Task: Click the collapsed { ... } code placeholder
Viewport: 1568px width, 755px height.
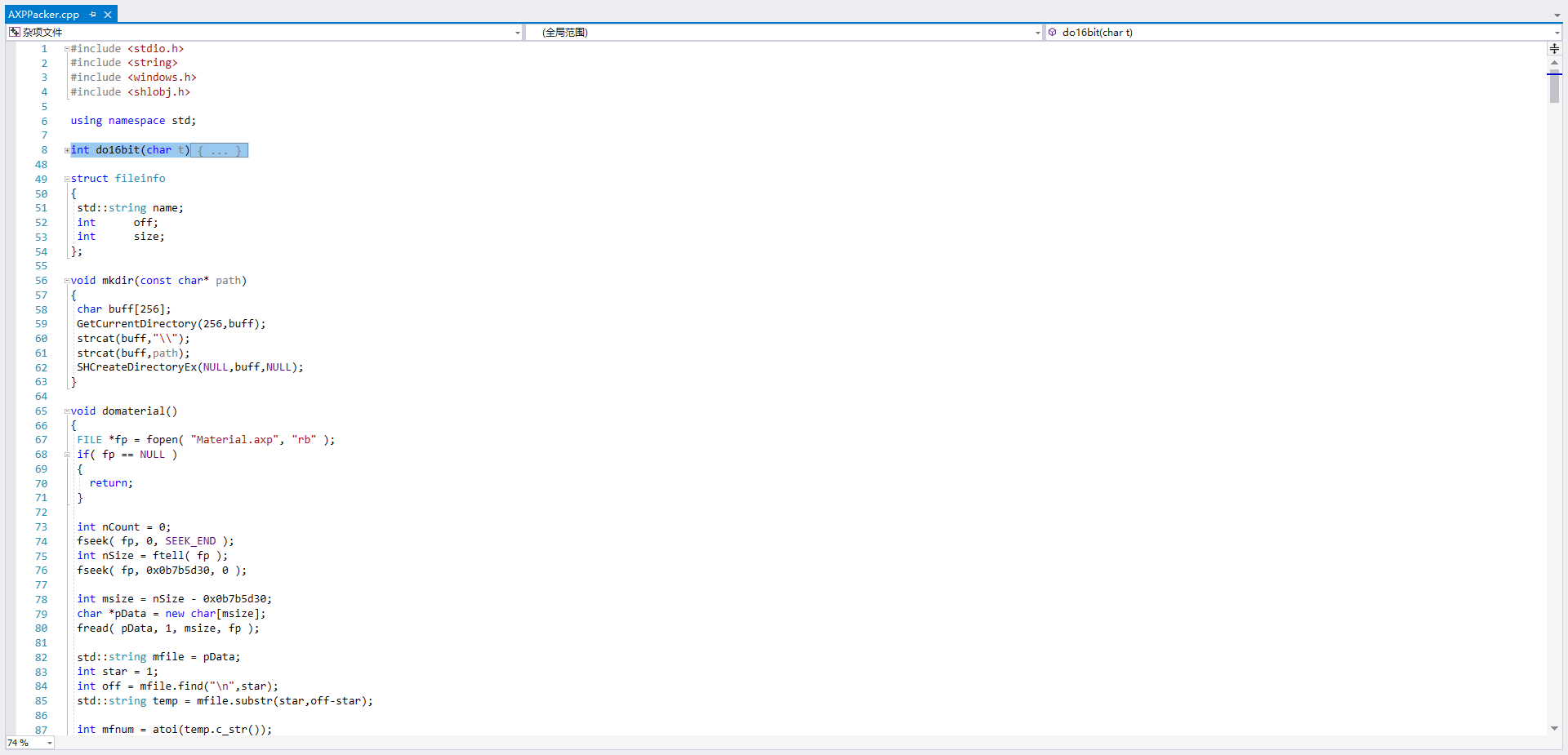Action: click(x=219, y=150)
